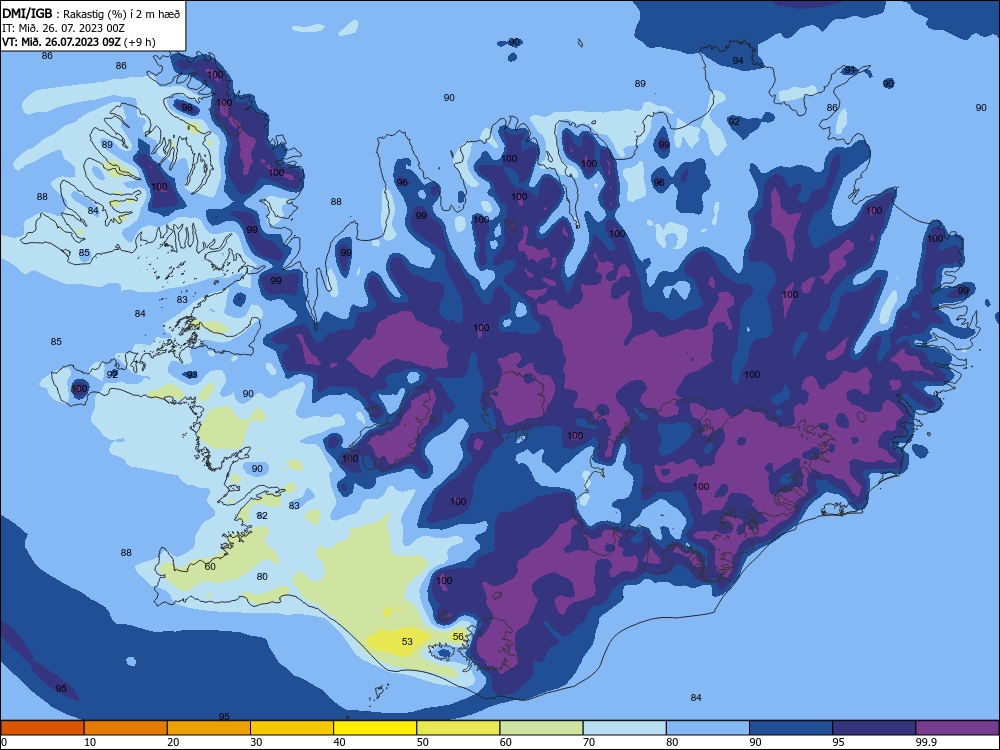Pick the pale yellow 50–60 legend swatch
Image resolution: width=1000 pixels, height=750 pixels.
click(458, 728)
